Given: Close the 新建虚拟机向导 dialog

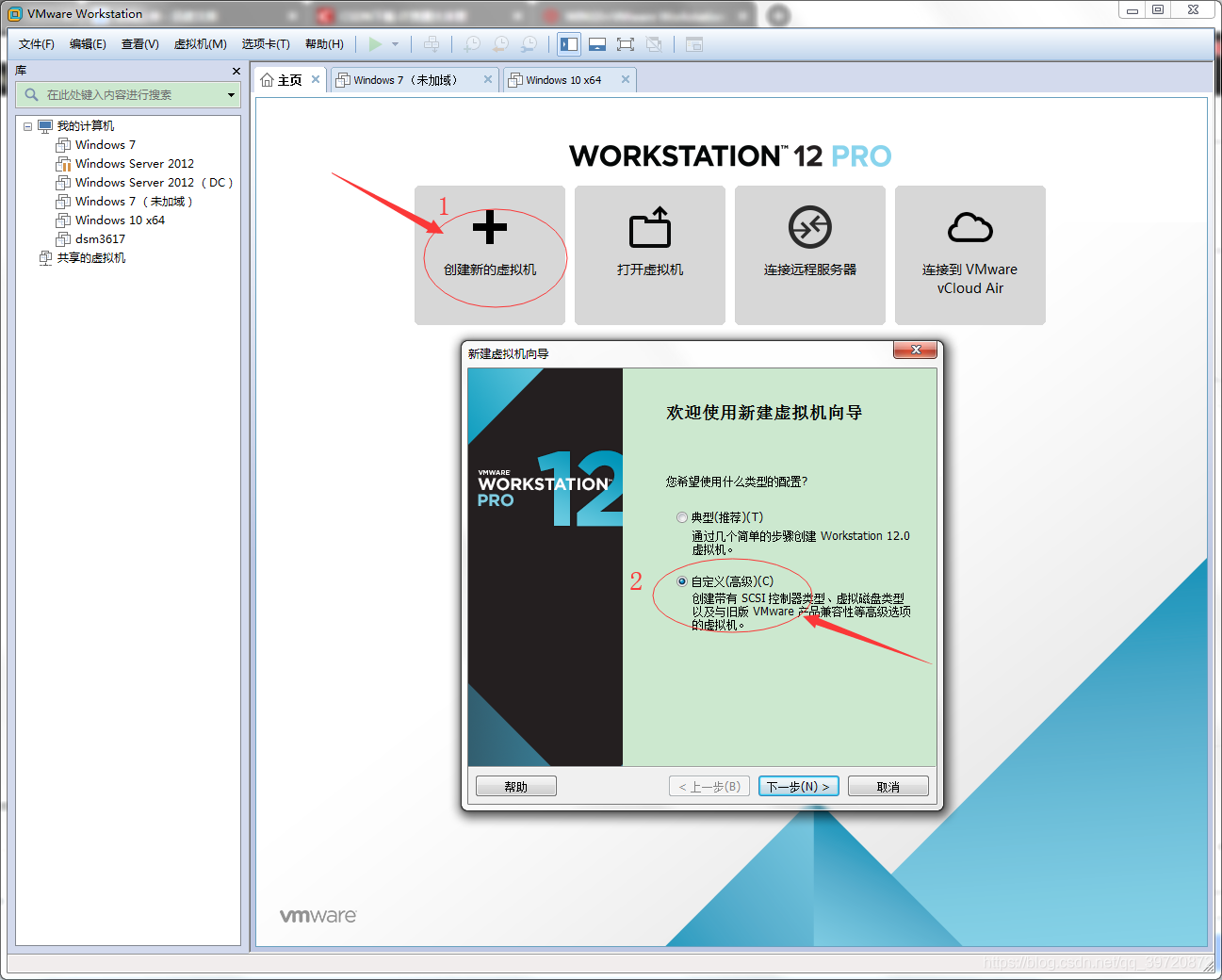Looking at the screenshot, I should (915, 351).
